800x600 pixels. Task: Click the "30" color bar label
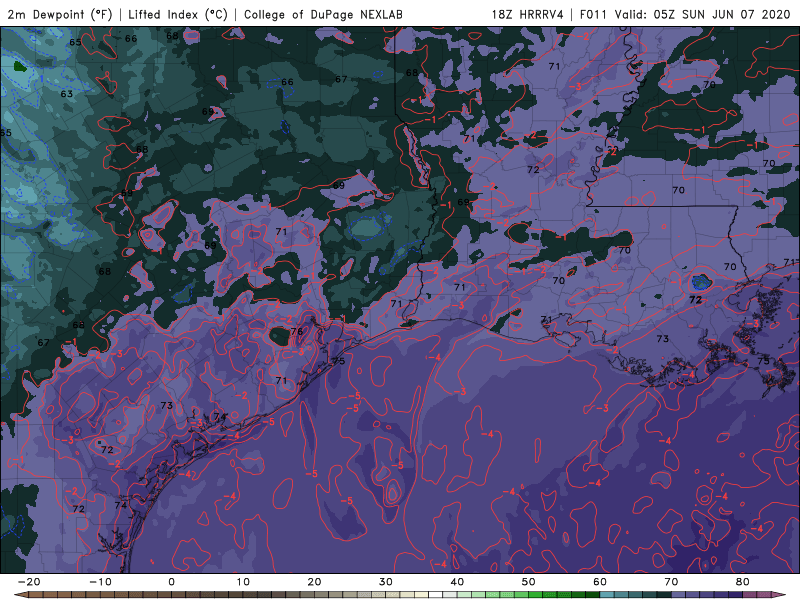pyautogui.click(x=386, y=582)
